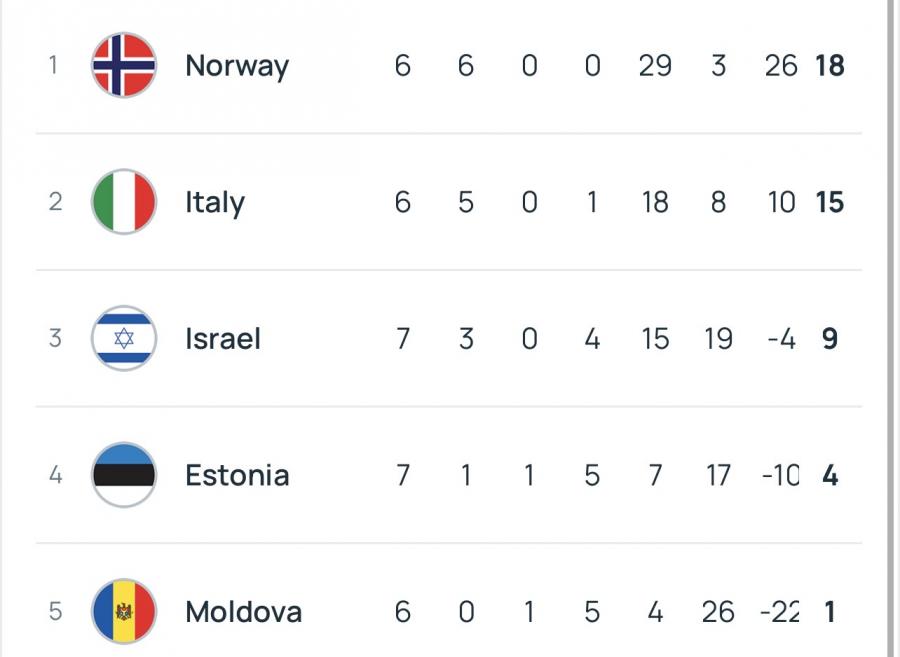The height and width of the screenshot is (657, 900).
Task: Click the Estonia flag icon
Action: pos(124,475)
